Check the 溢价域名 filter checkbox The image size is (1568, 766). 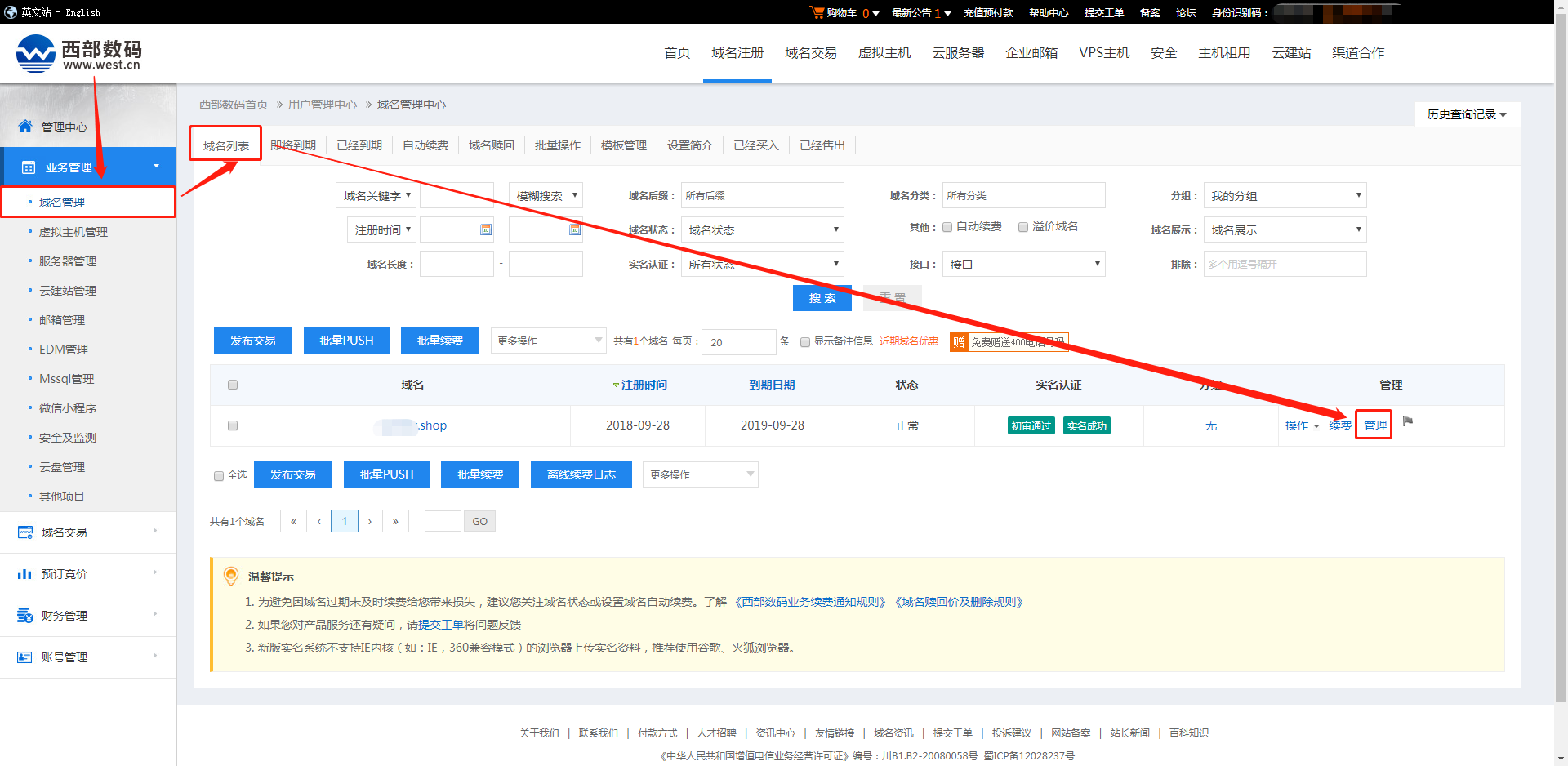[1023, 227]
